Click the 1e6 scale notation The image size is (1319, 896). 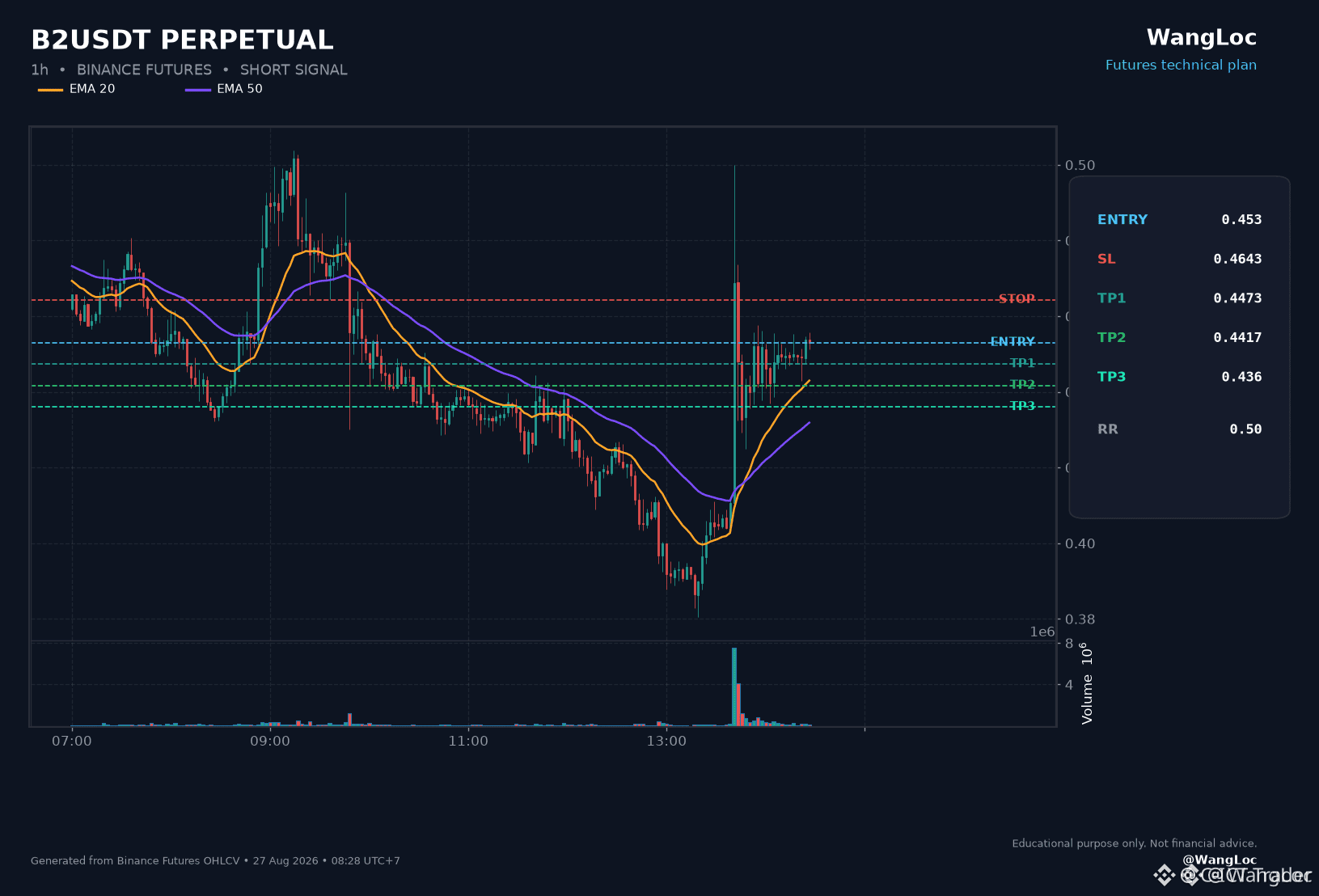pyautogui.click(x=1042, y=632)
